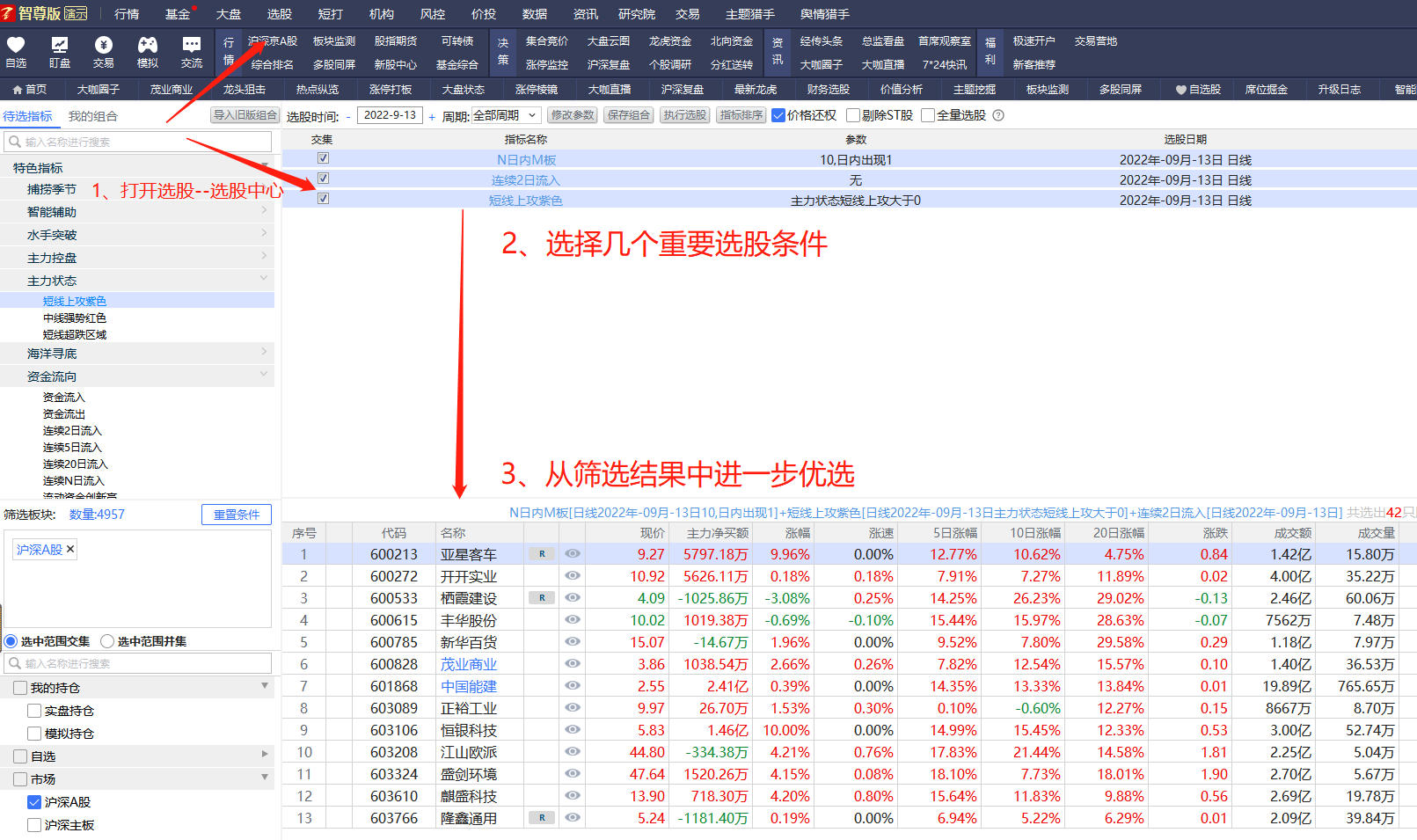Viewport: 1417px width, 840px height.
Task: Sort by 主力净买额 column header
Action: click(718, 532)
